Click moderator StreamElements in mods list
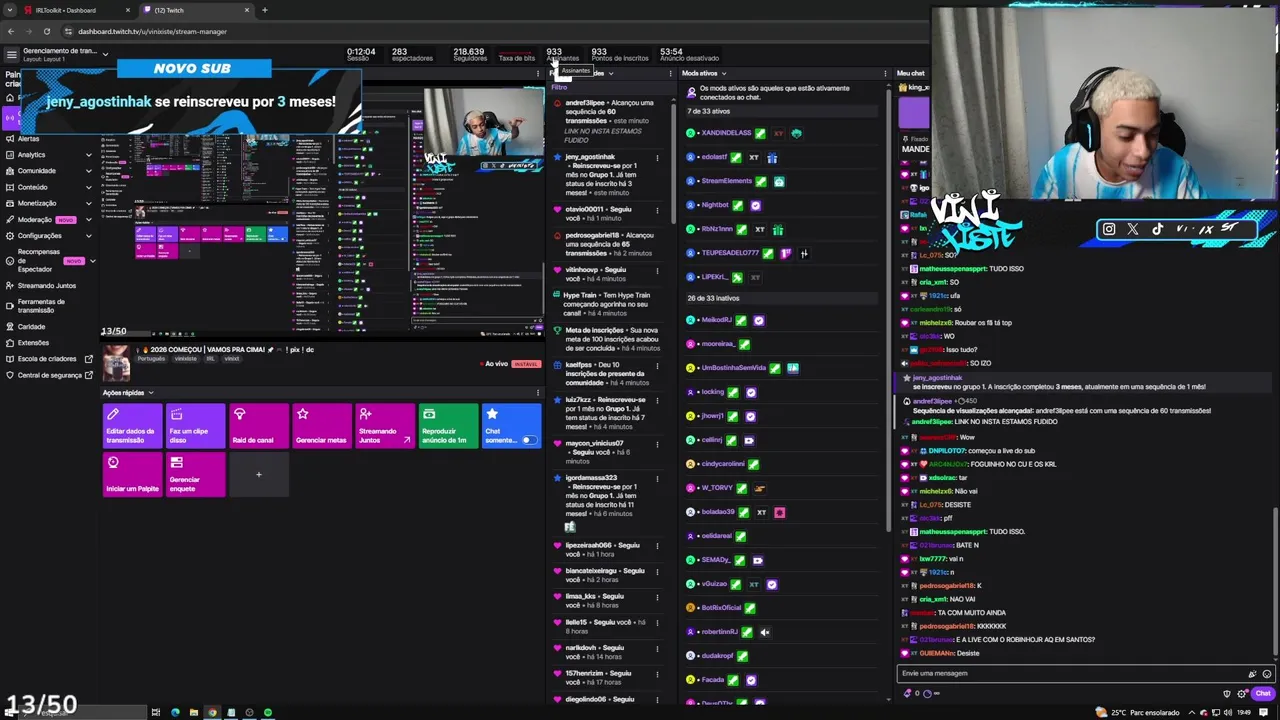The width and height of the screenshot is (1280, 720). [727, 181]
